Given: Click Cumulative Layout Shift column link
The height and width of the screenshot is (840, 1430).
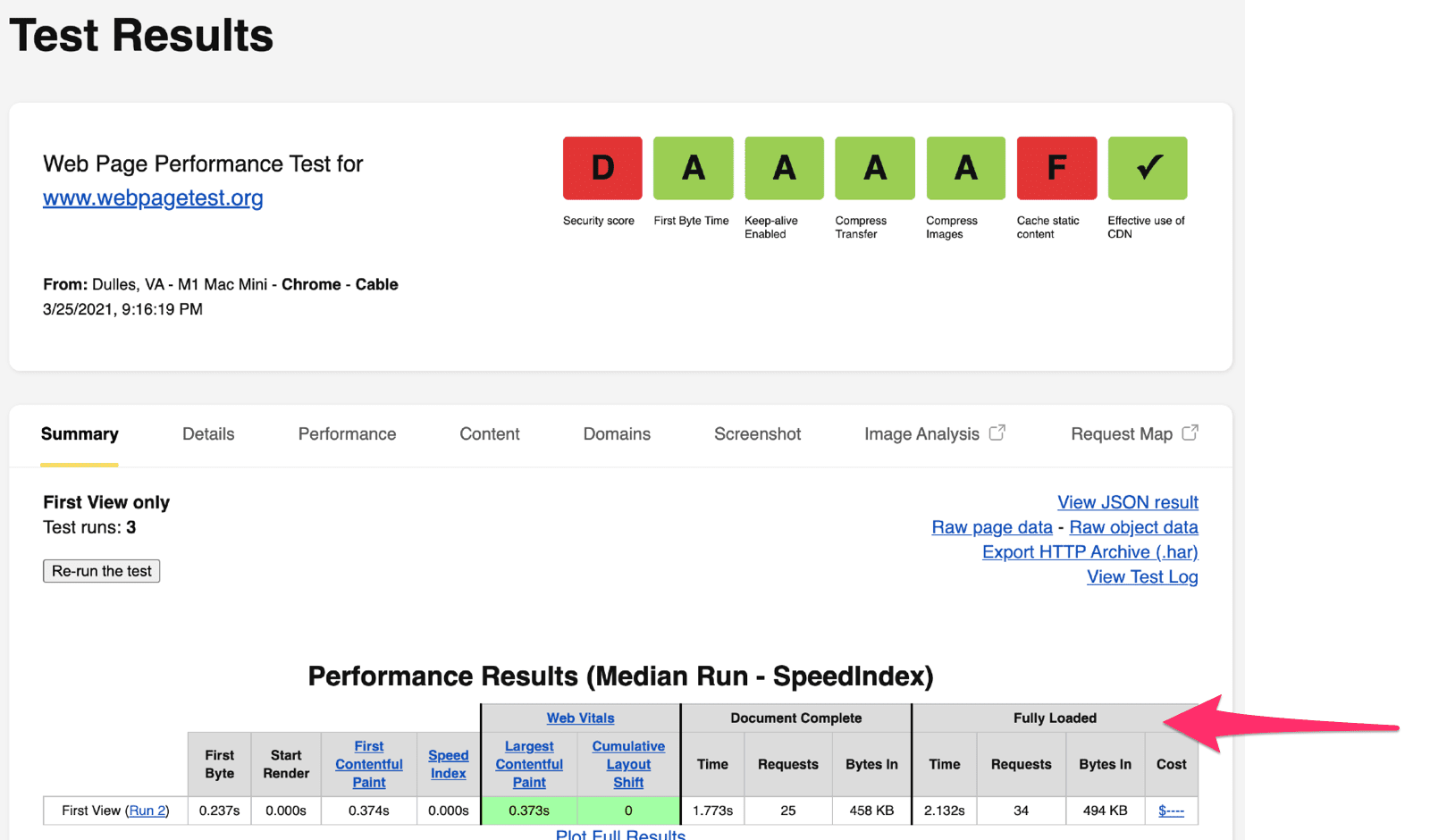Looking at the screenshot, I should click(628, 764).
